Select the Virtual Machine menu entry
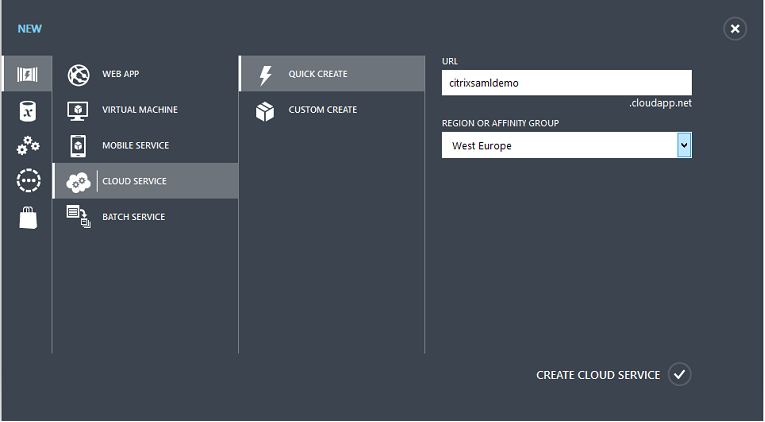The image size is (765, 422). pyautogui.click(x=139, y=110)
